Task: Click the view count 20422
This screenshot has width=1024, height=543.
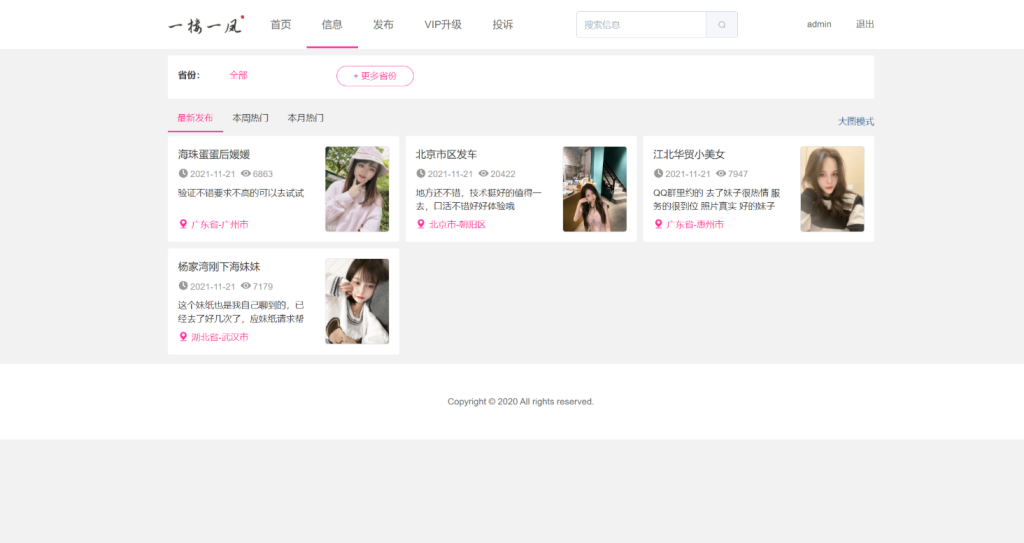Action: (x=503, y=174)
